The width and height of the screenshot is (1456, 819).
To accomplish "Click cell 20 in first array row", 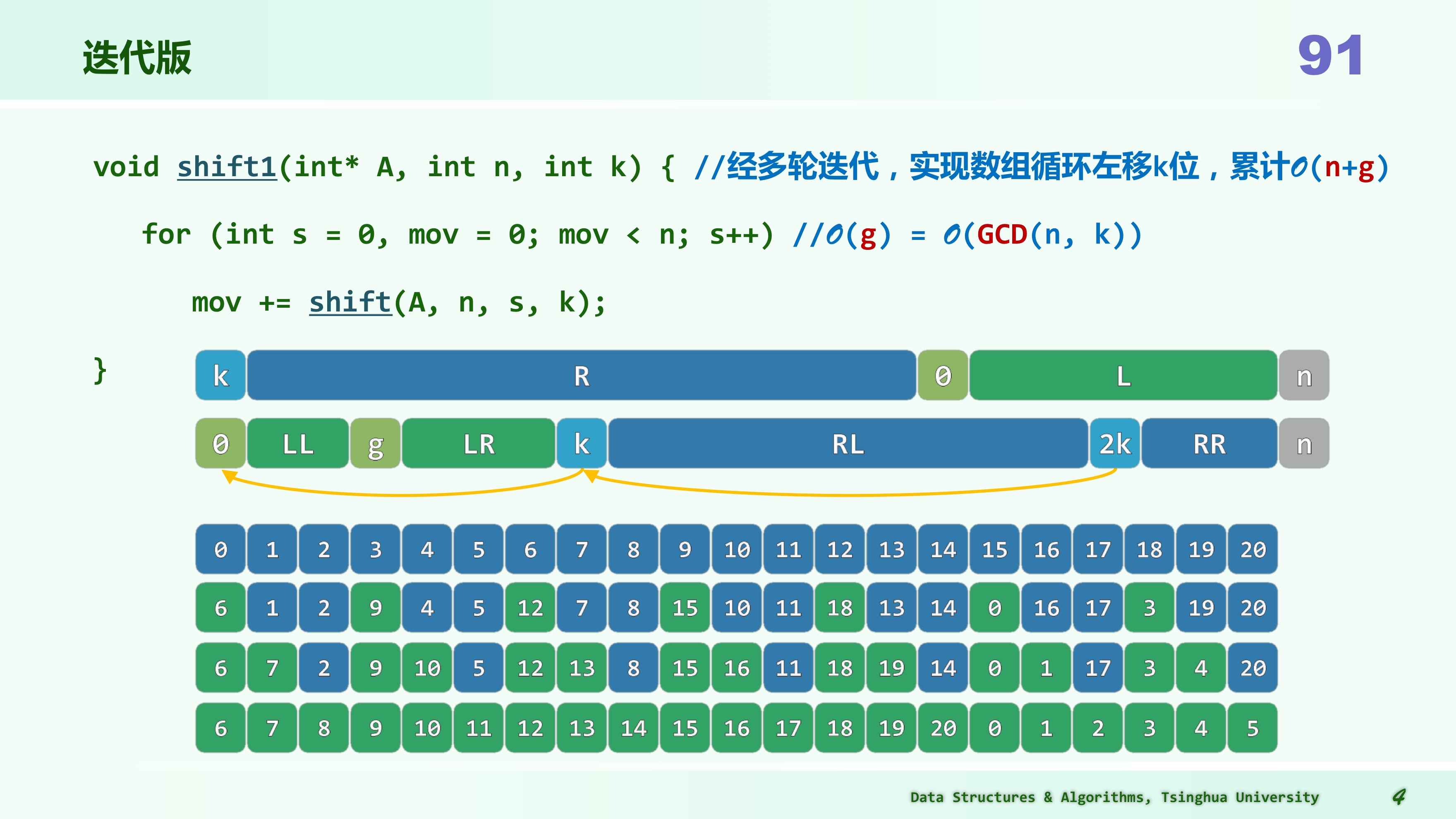I will [x=1252, y=549].
